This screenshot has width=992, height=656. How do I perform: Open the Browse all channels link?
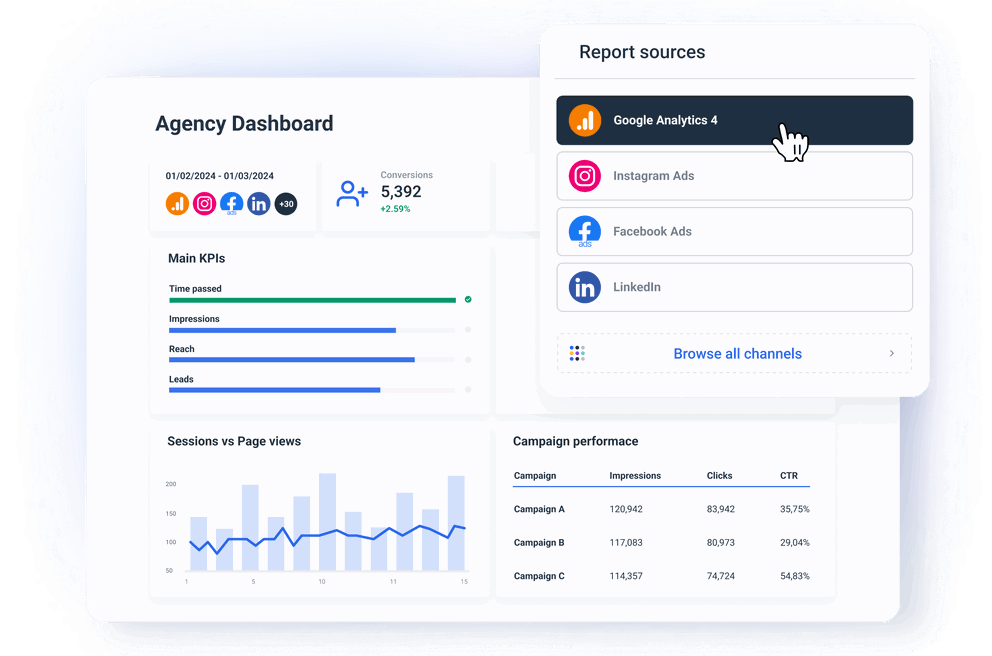click(738, 354)
